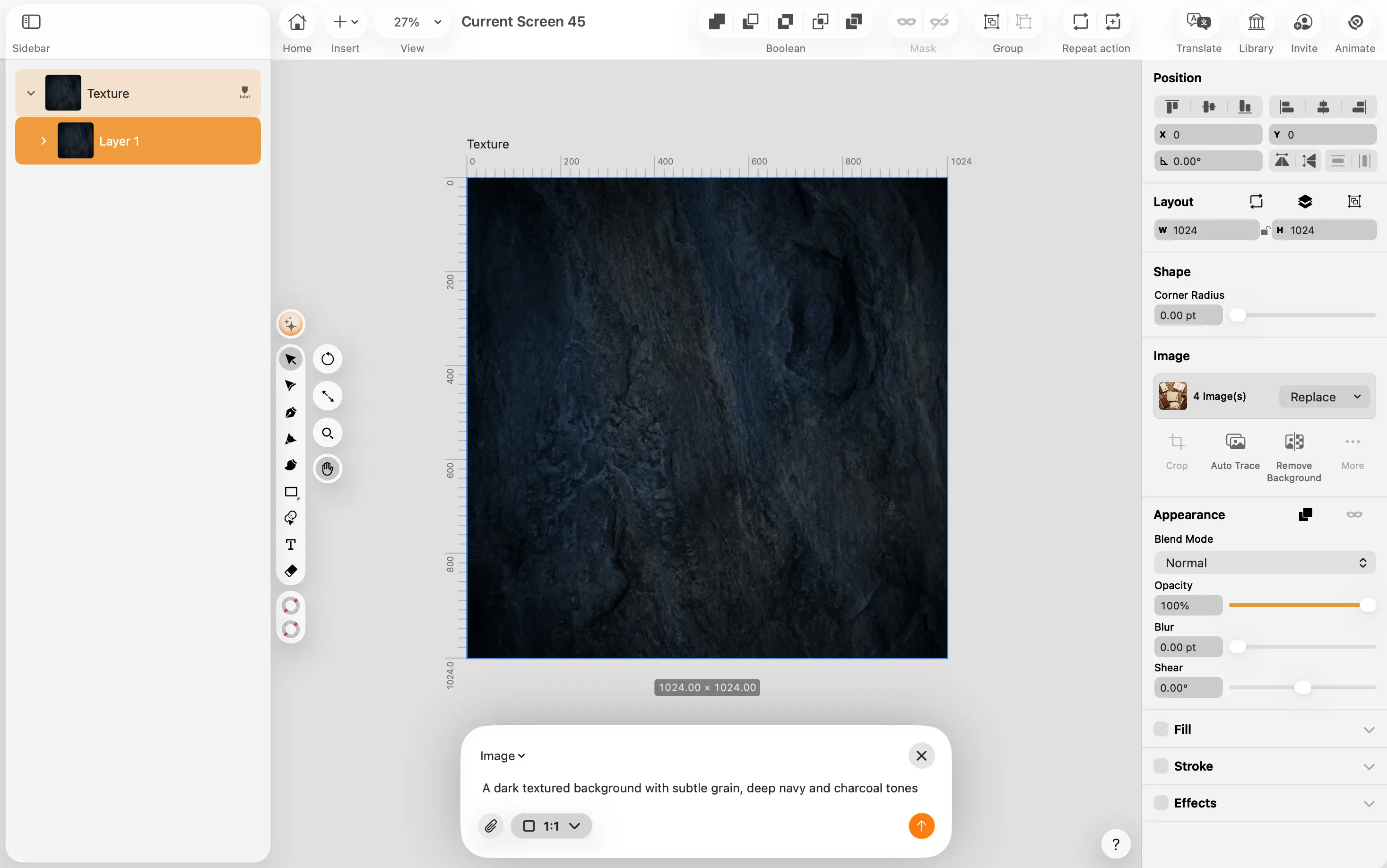
Task: Click the Eraser tool
Action: tap(291, 571)
